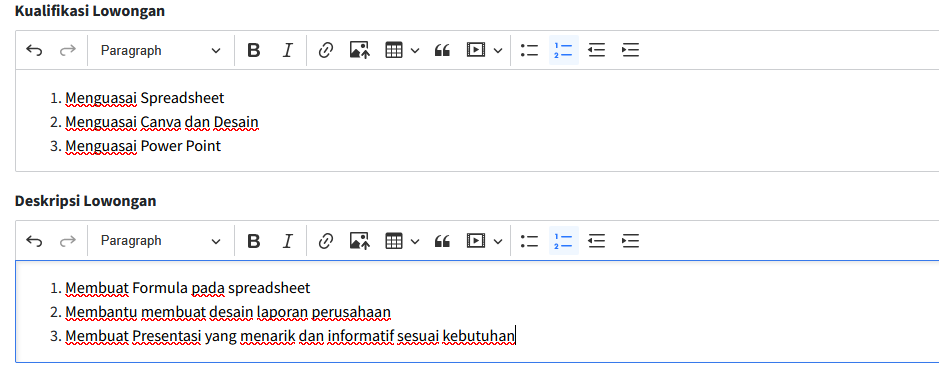Open Paragraph heading dropdown in Kualifikasi editor

(x=160, y=50)
